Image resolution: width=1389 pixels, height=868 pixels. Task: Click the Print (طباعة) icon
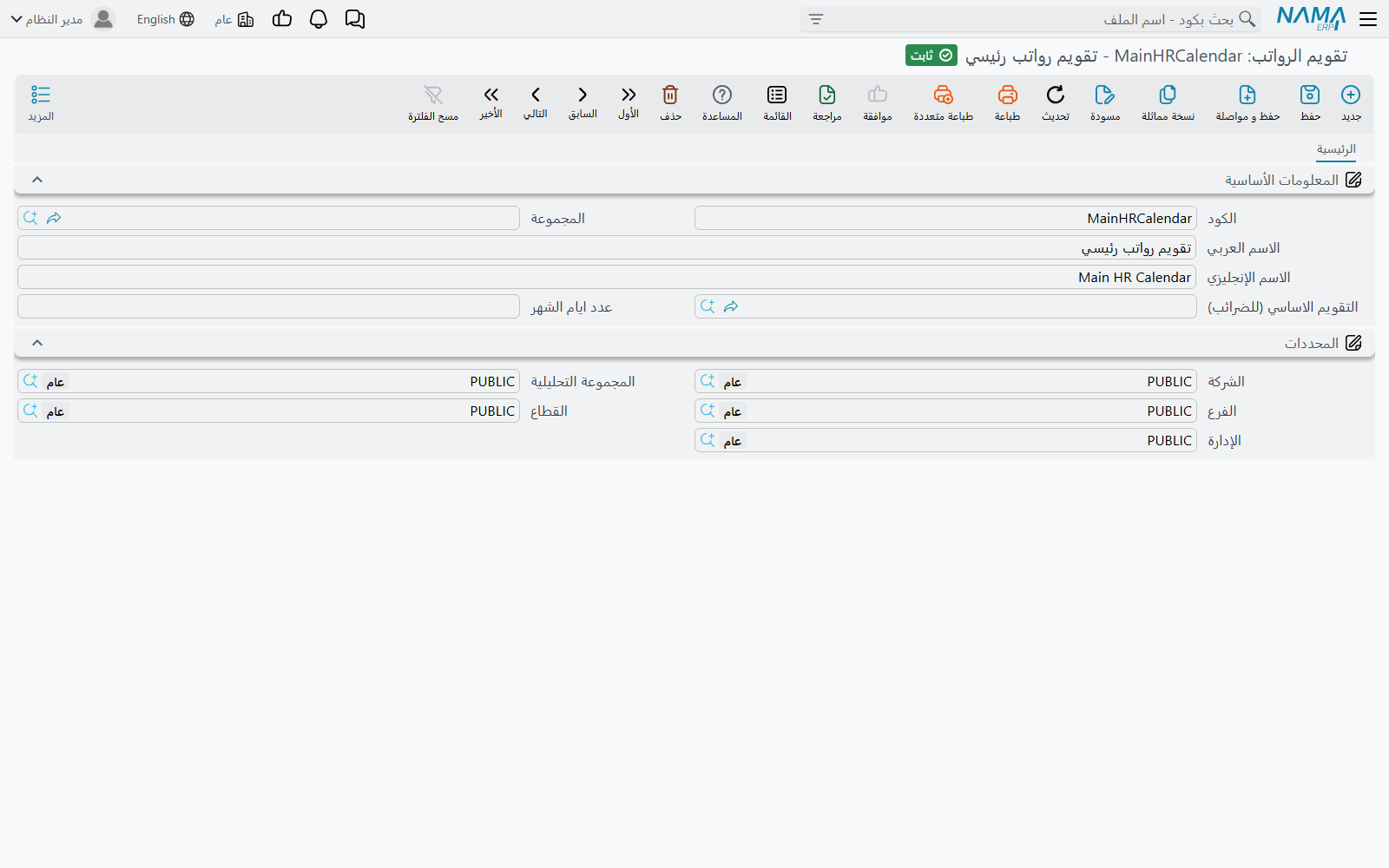(x=1007, y=95)
